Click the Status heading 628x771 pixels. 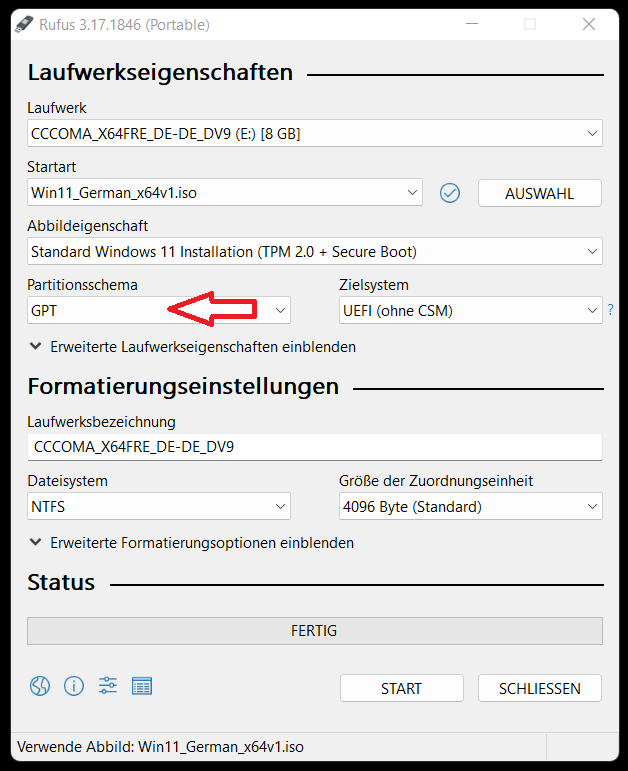pos(61,582)
